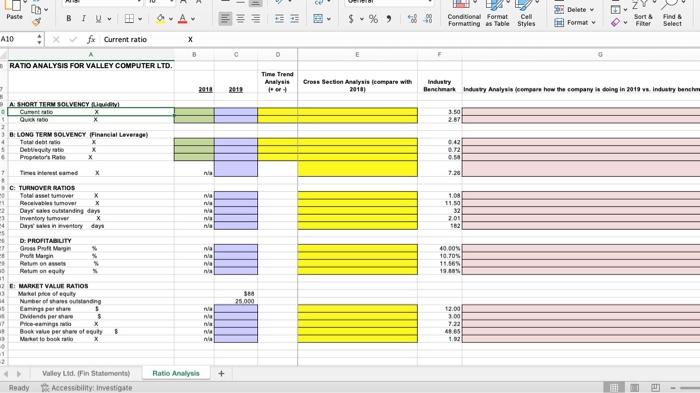700x393 pixels.
Task: Click the Copy icon
Action: click(36, 8)
